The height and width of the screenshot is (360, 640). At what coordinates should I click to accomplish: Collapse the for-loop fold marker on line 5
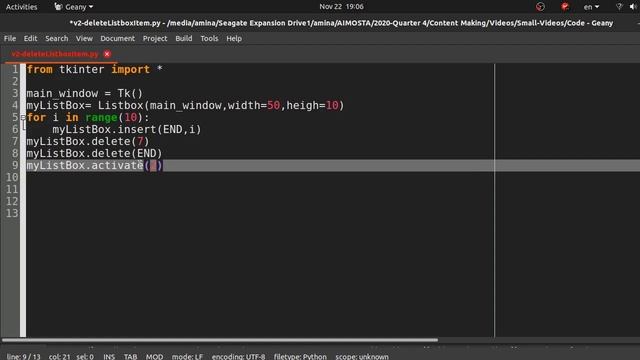click(23, 118)
